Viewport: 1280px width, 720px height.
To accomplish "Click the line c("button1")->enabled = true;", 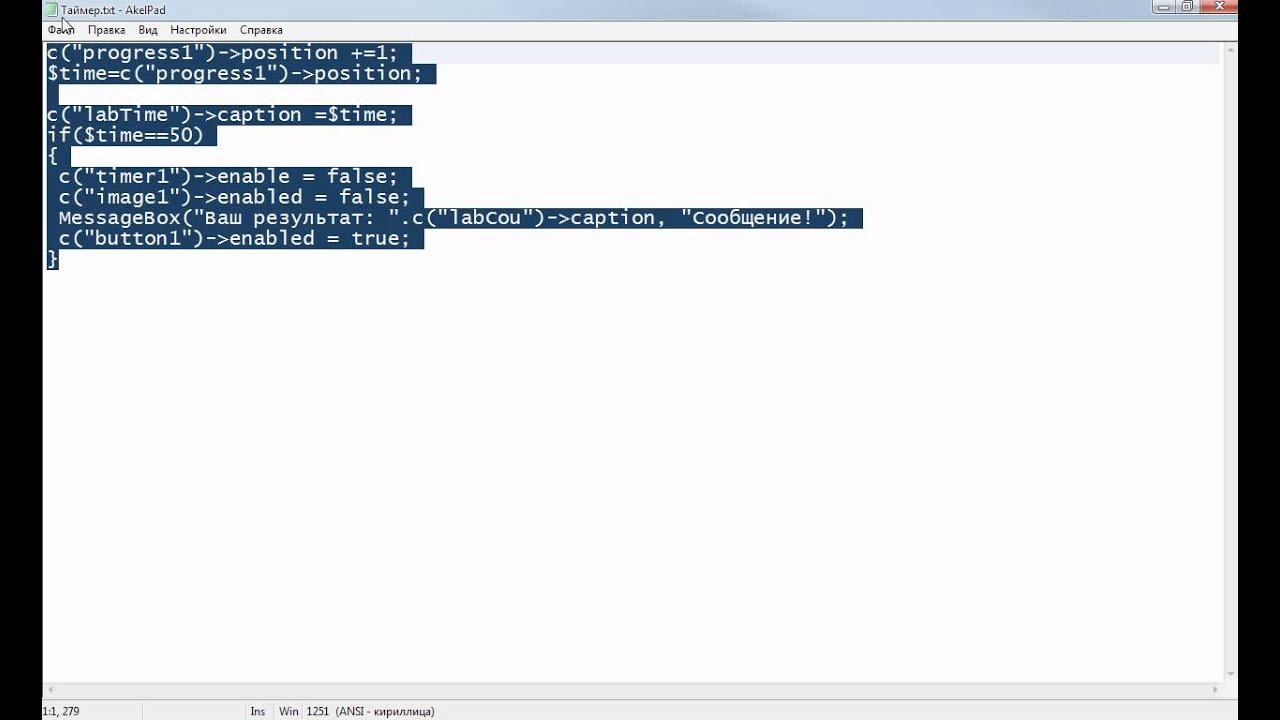I will click(234, 238).
